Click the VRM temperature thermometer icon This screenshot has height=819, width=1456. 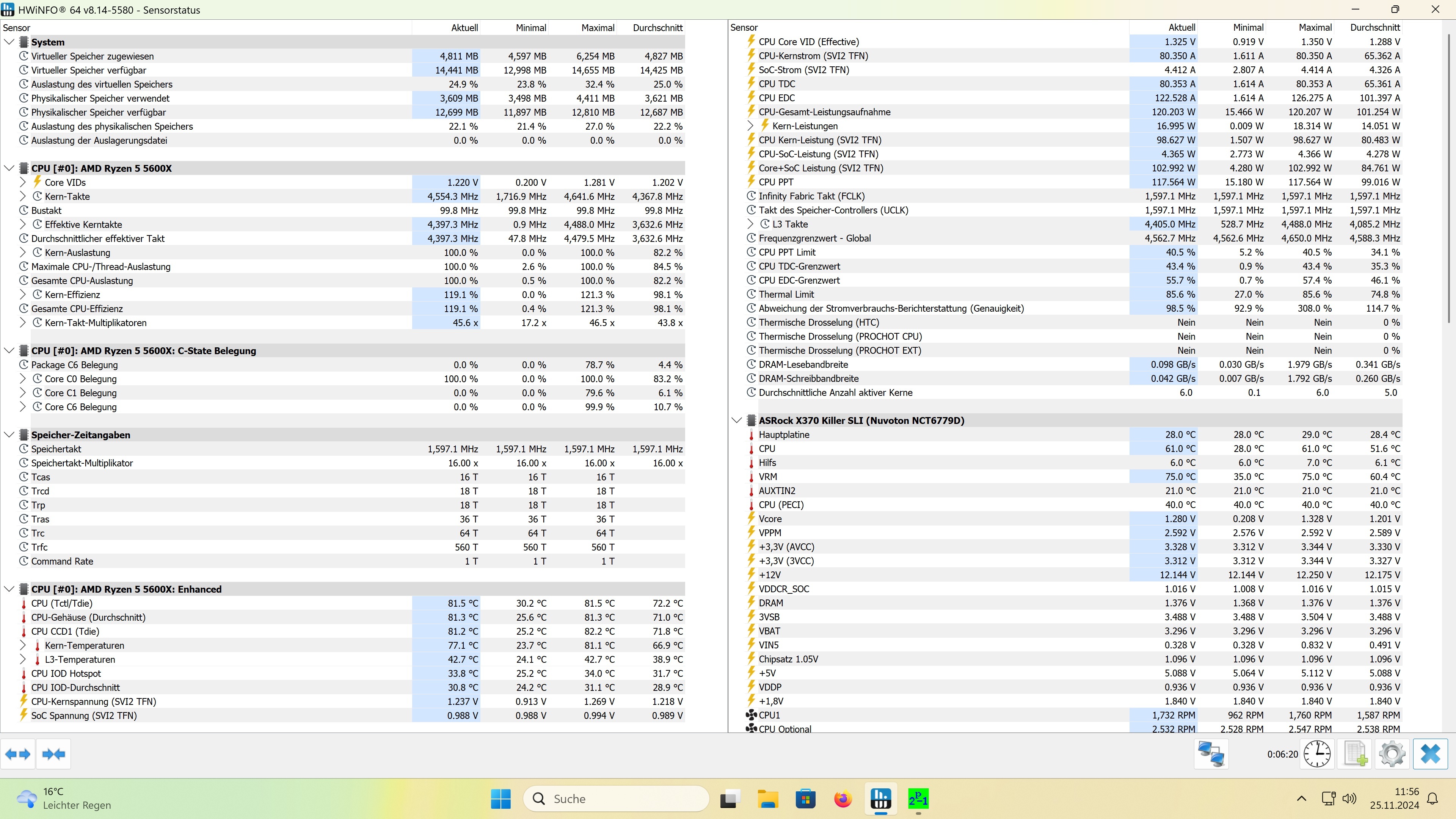pos(751,477)
